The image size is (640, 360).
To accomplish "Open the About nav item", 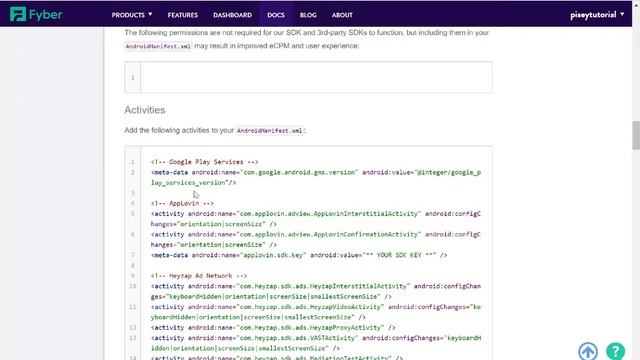I will [342, 15].
